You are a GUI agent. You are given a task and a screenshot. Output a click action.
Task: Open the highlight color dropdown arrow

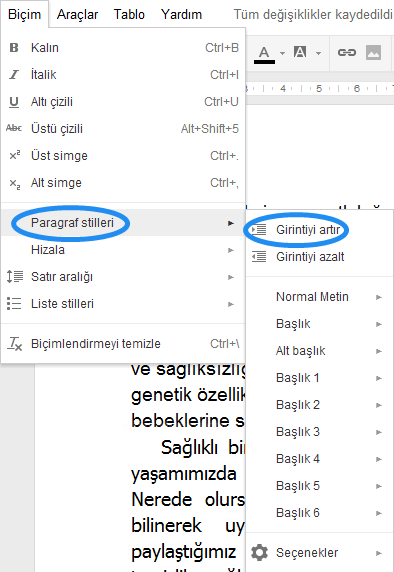[318, 54]
